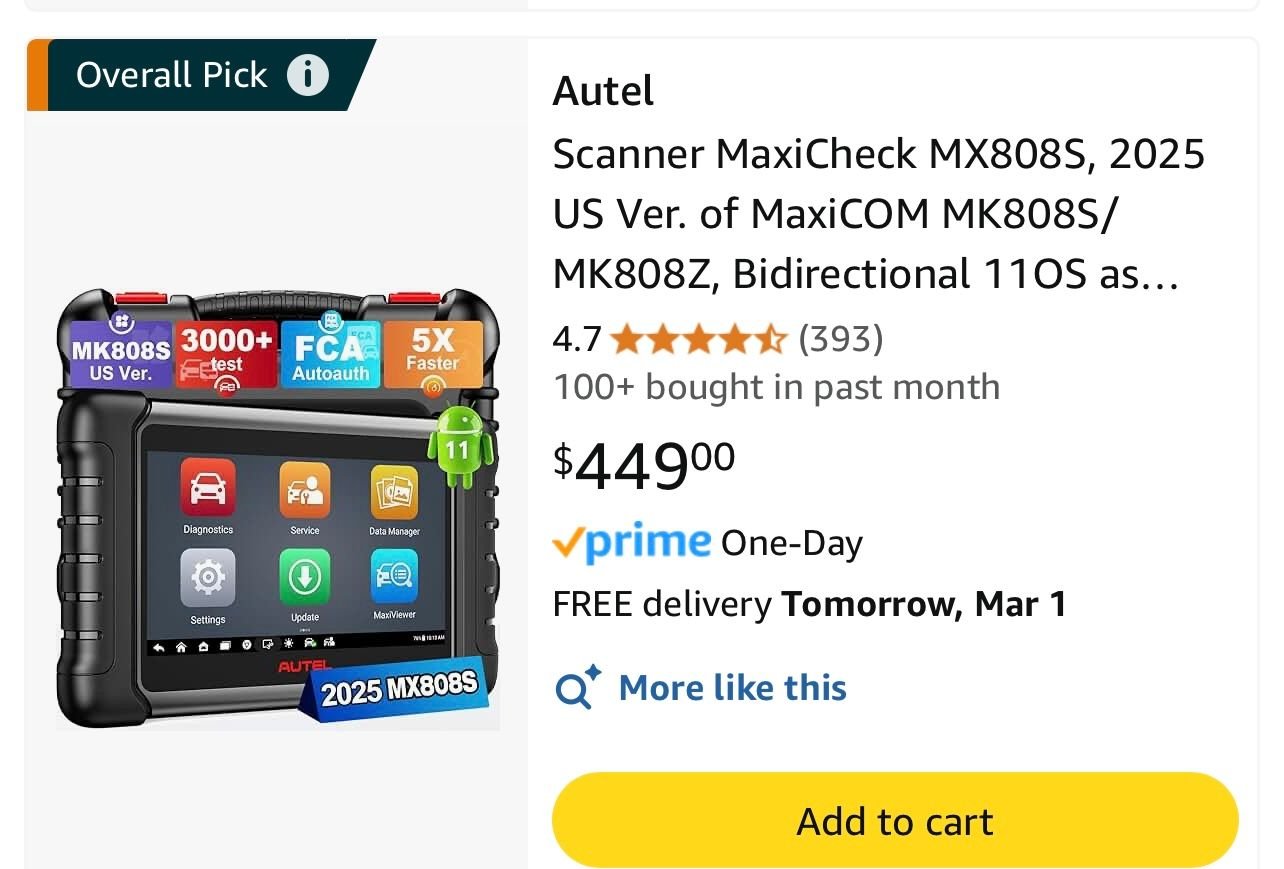The width and height of the screenshot is (1284, 869).
Task: Click the green Android 11 badge
Action: [x=460, y=448]
